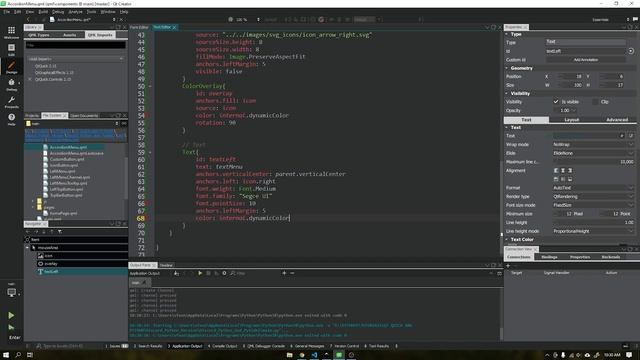
Task: Open the Font size mode dropdown
Action: click(x=593, y=205)
